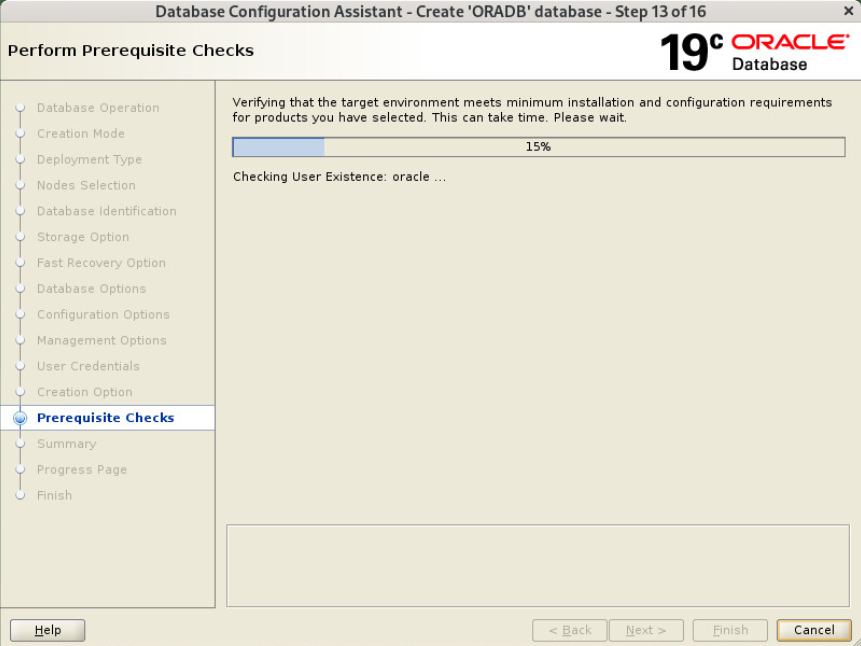Click the 'Verifying that the target environment' message

click(x=532, y=110)
